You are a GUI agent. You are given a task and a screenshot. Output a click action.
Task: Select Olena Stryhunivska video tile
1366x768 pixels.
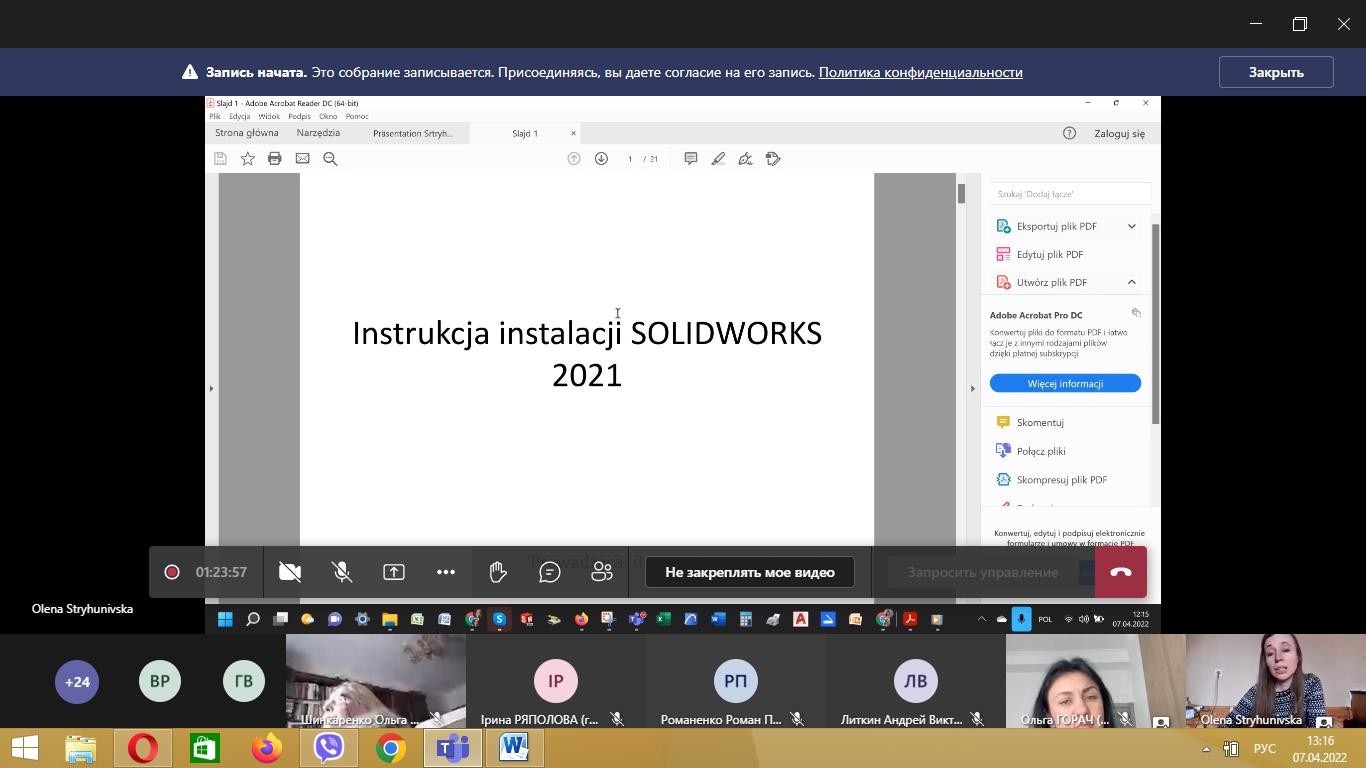(1276, 681)
